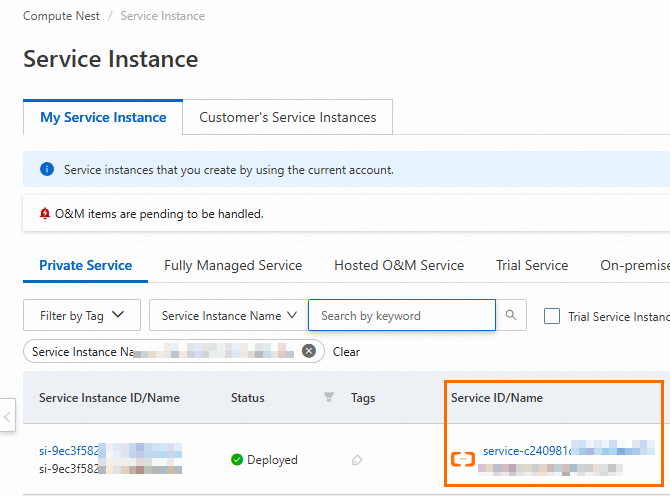The image size is (670, 496).
Task: Click the blue info icon in banner
Action: click(x=46, y=170)
